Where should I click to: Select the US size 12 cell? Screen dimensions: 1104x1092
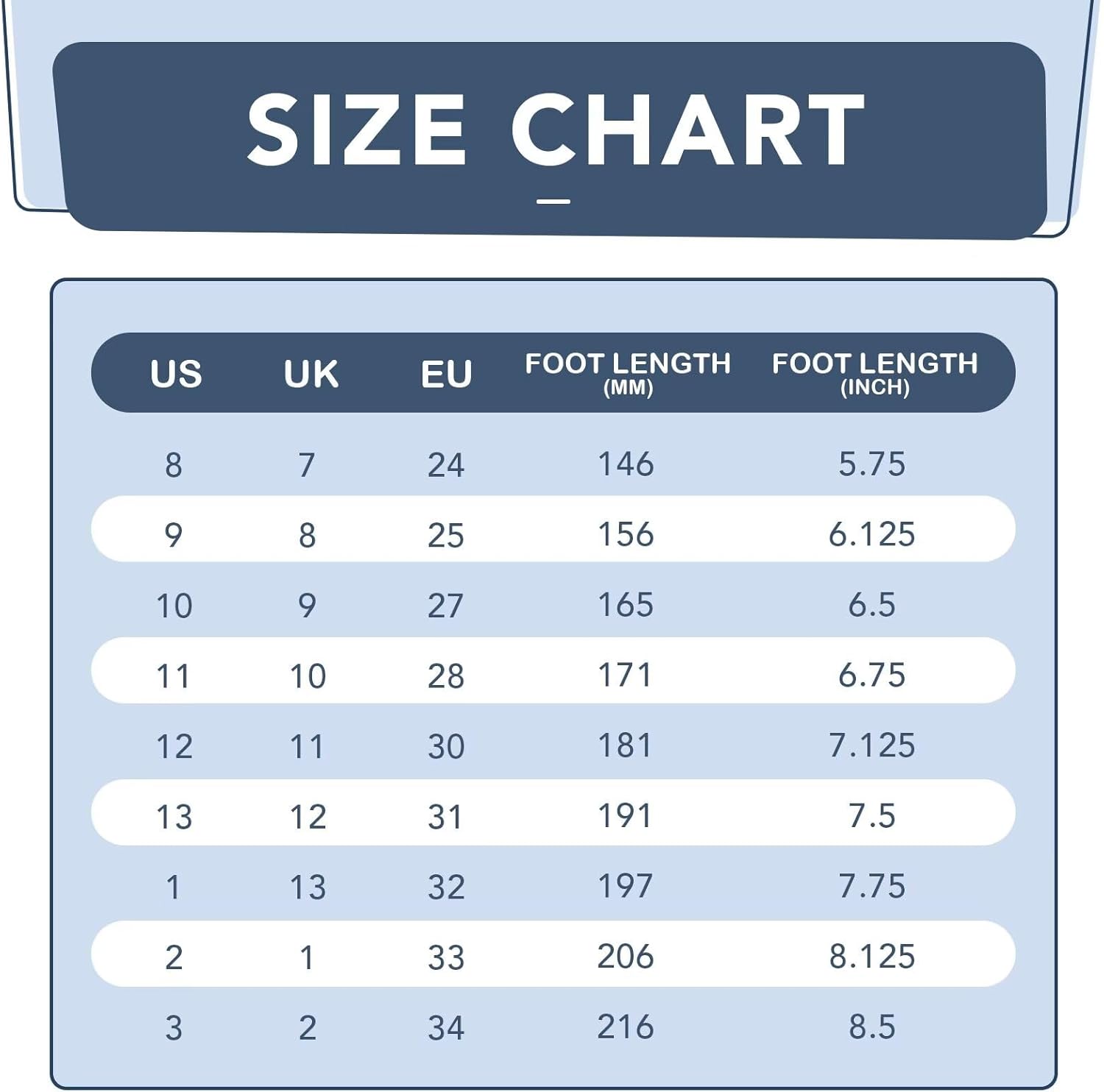point(174,746)
